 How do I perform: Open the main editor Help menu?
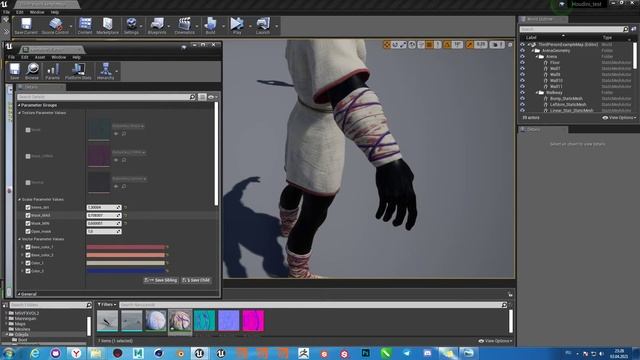click(55, 12)
